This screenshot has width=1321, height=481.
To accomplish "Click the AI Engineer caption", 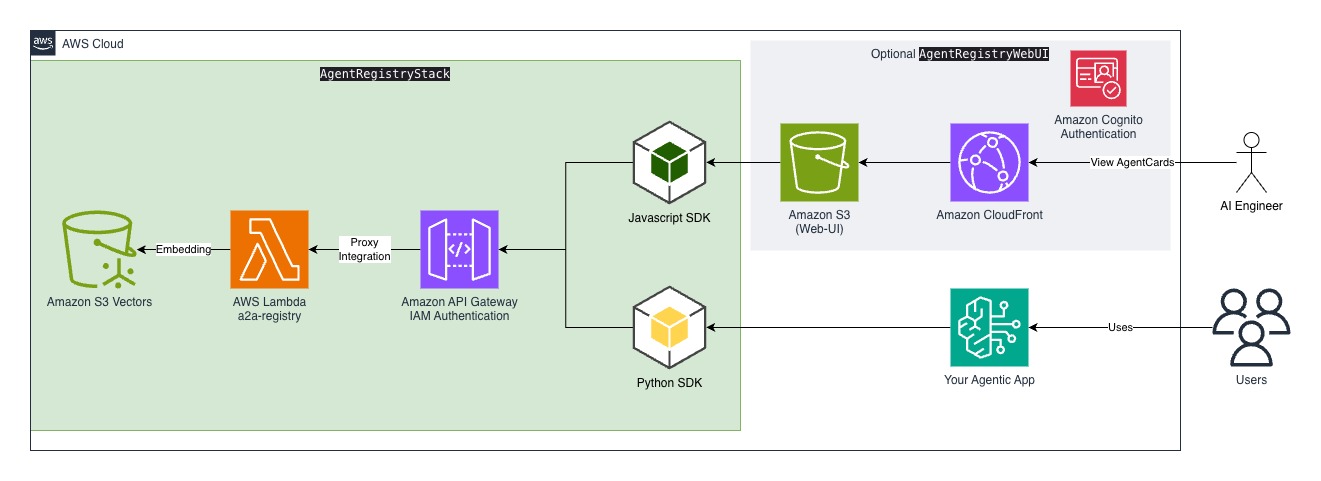I will (1250, 206).
